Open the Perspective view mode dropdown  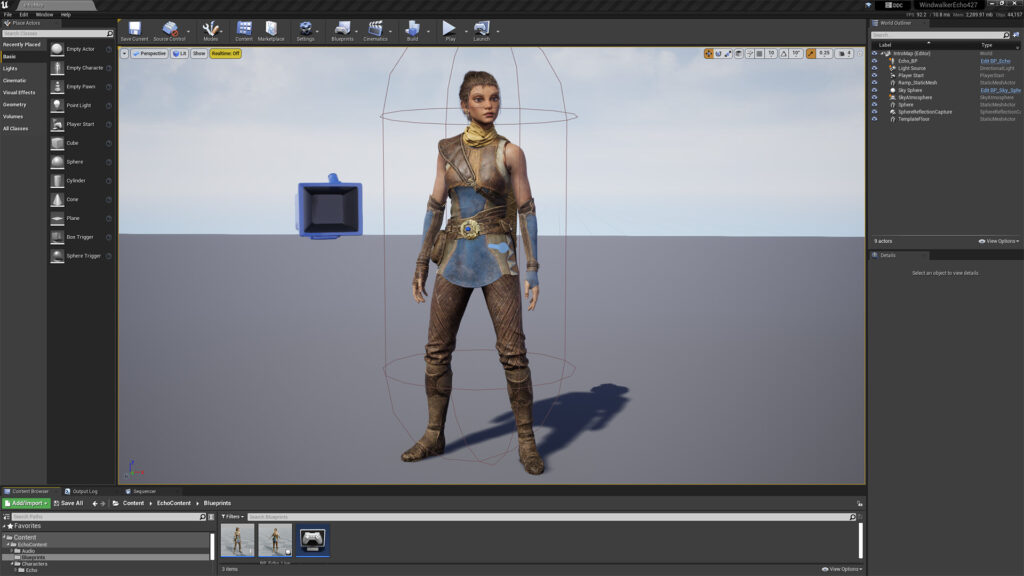pos(150,54)
